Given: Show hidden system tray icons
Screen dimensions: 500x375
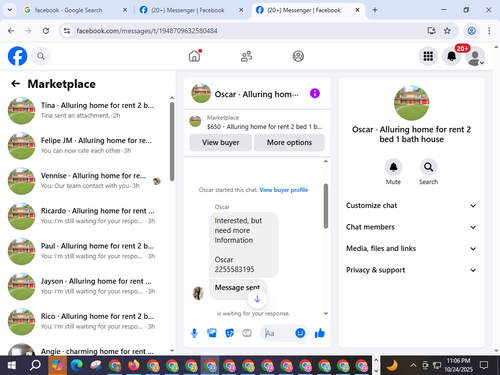Looking at the screenshot, I should [x=413, y=365].
